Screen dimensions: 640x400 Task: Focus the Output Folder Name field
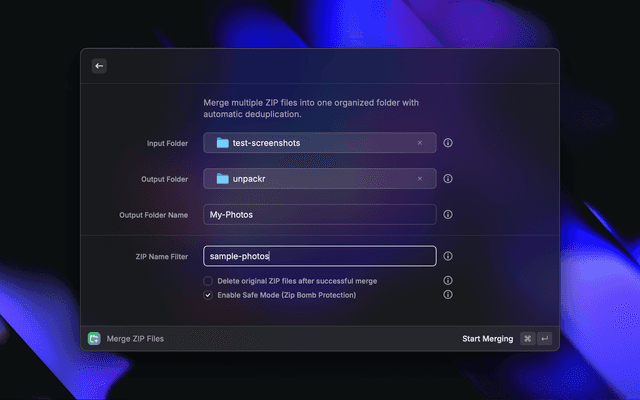[319, 215]
